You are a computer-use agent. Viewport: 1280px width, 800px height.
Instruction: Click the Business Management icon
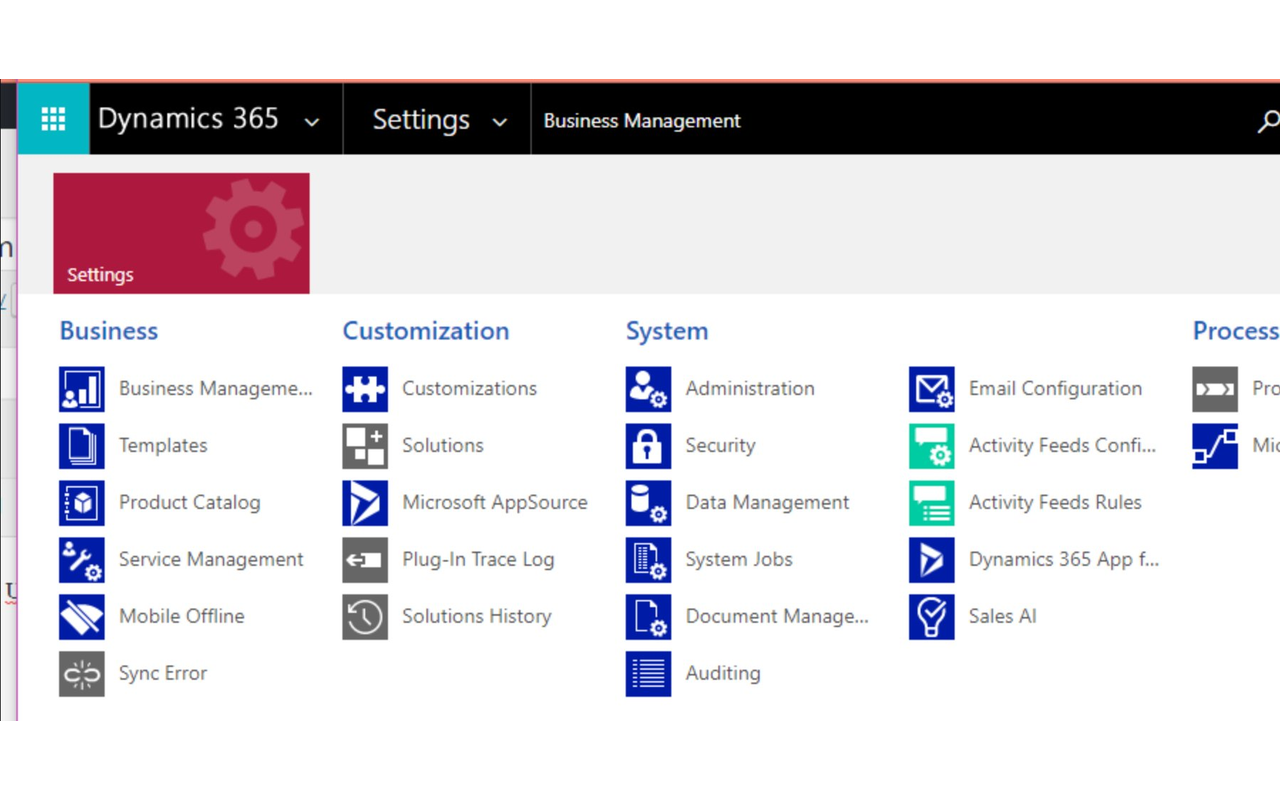click(81, 389)
